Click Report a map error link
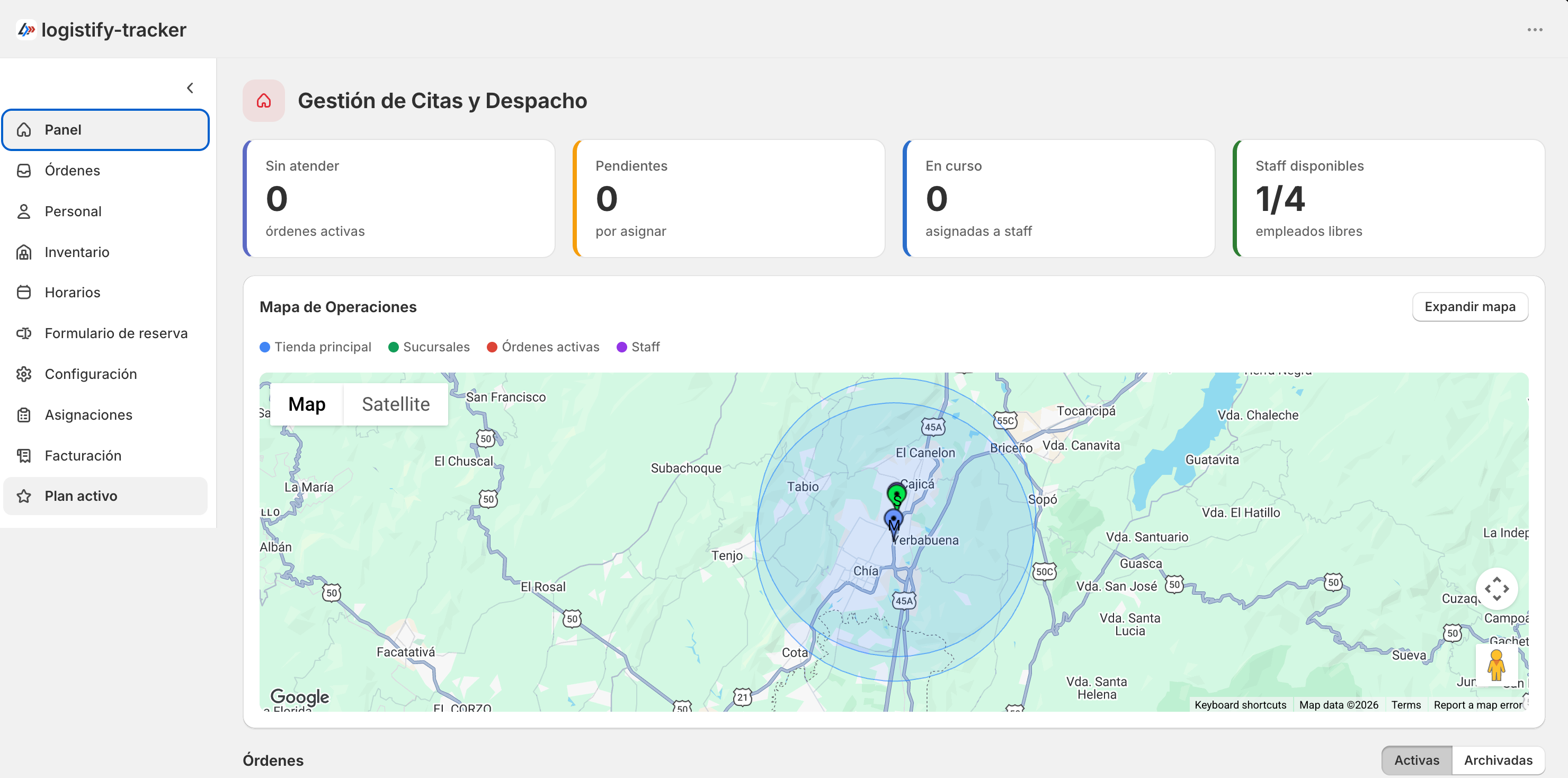The height and width of the screenshot is (778, 1568). point(1477,704)
